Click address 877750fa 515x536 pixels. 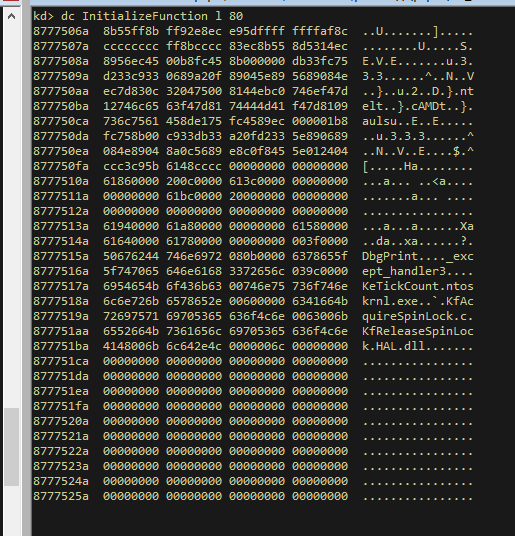click(61, 166)
